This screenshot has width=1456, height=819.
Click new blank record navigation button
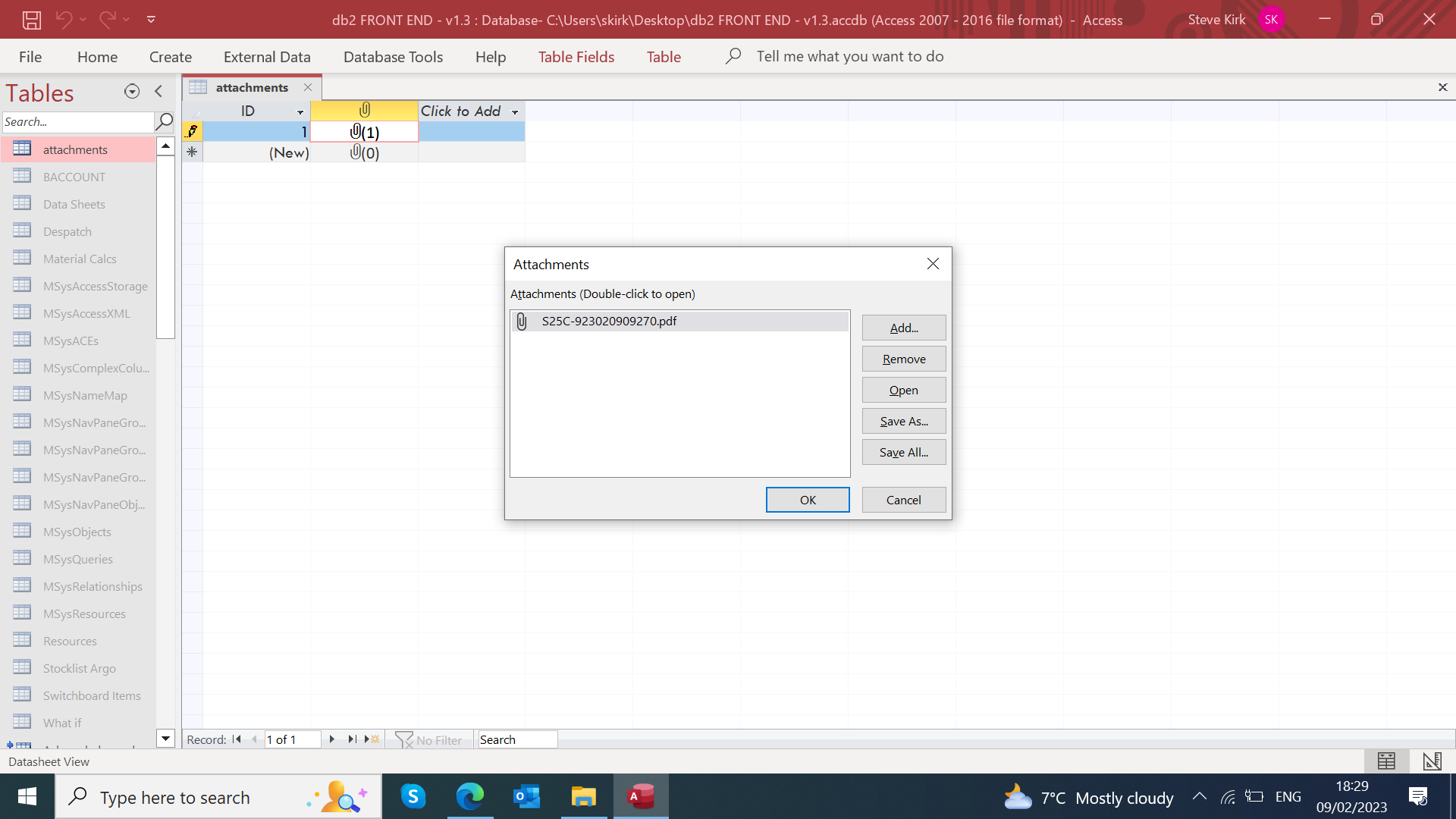click(372, 739)
